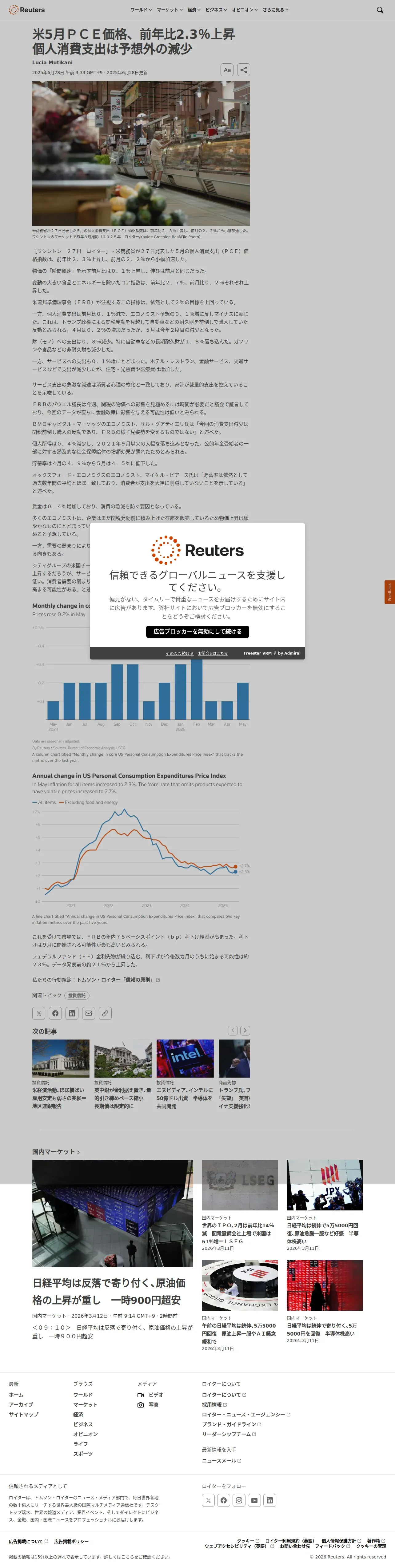Open the Reuters home logo in header

click(x=27, y=10)
